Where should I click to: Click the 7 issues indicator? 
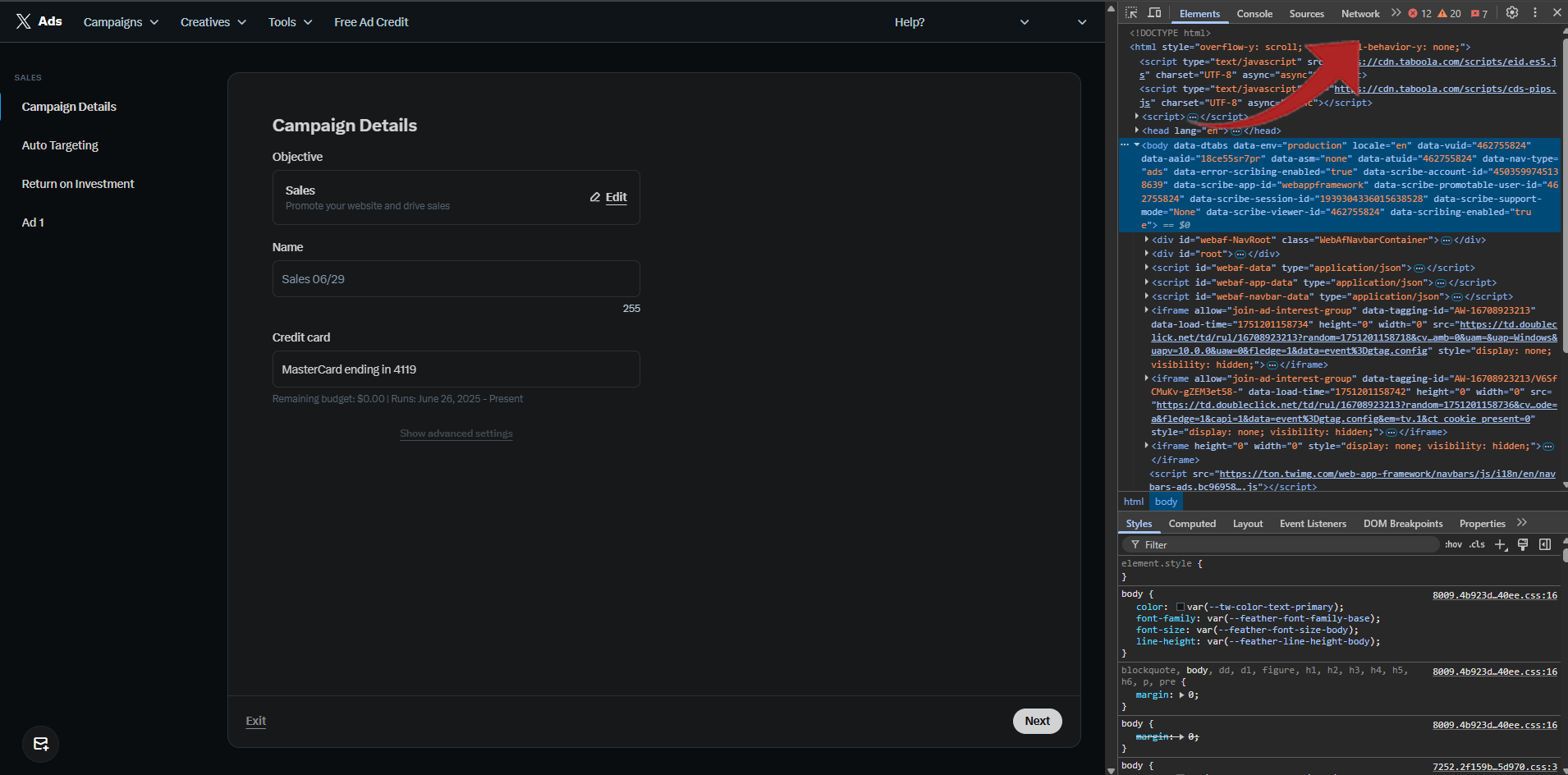[1479, 14]
